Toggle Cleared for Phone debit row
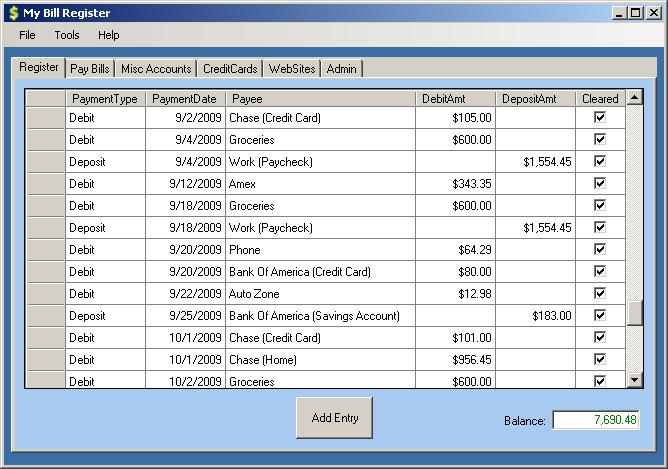The image size is (668, 469). coord(600,250)
